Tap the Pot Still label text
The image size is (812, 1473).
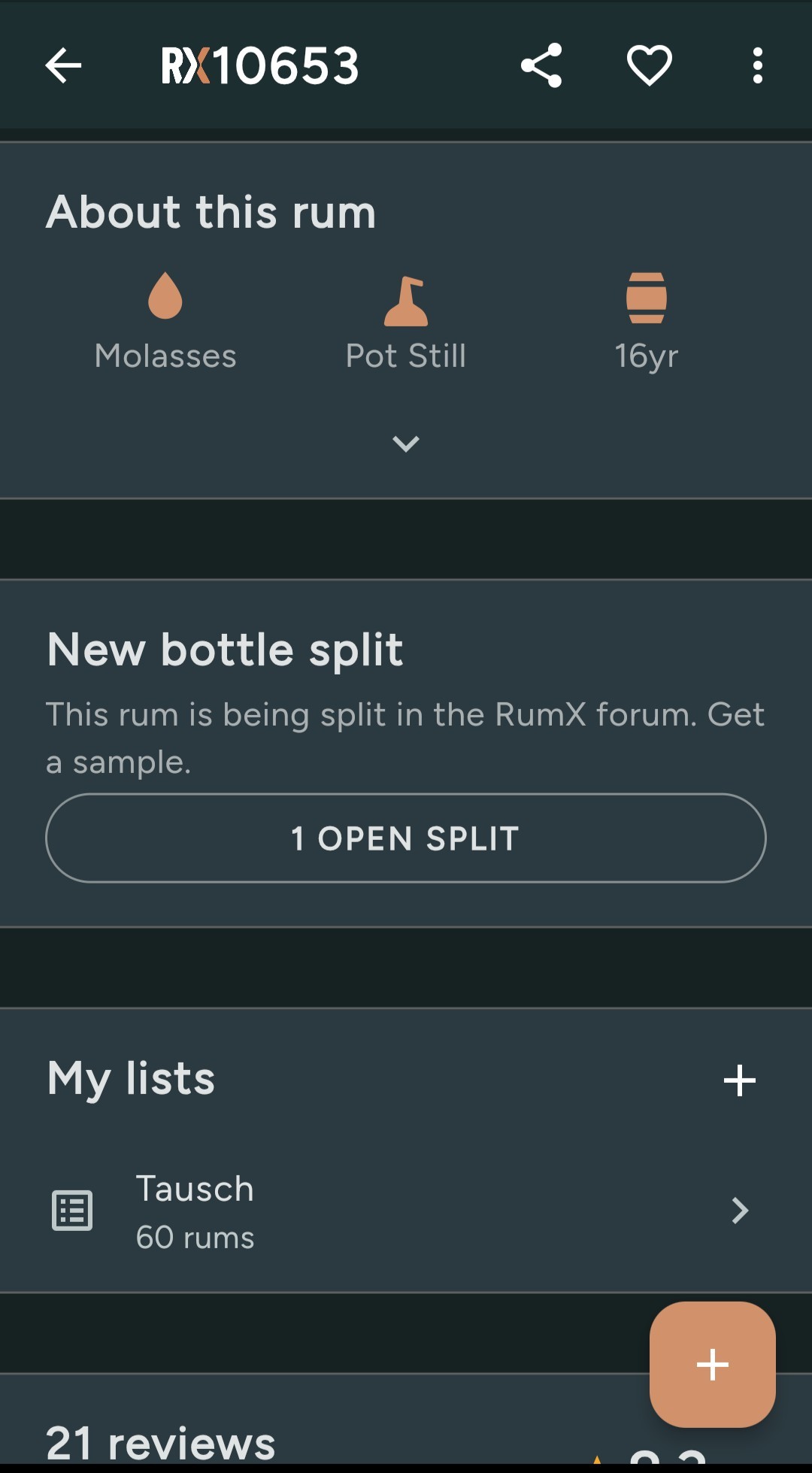(406, 356)
